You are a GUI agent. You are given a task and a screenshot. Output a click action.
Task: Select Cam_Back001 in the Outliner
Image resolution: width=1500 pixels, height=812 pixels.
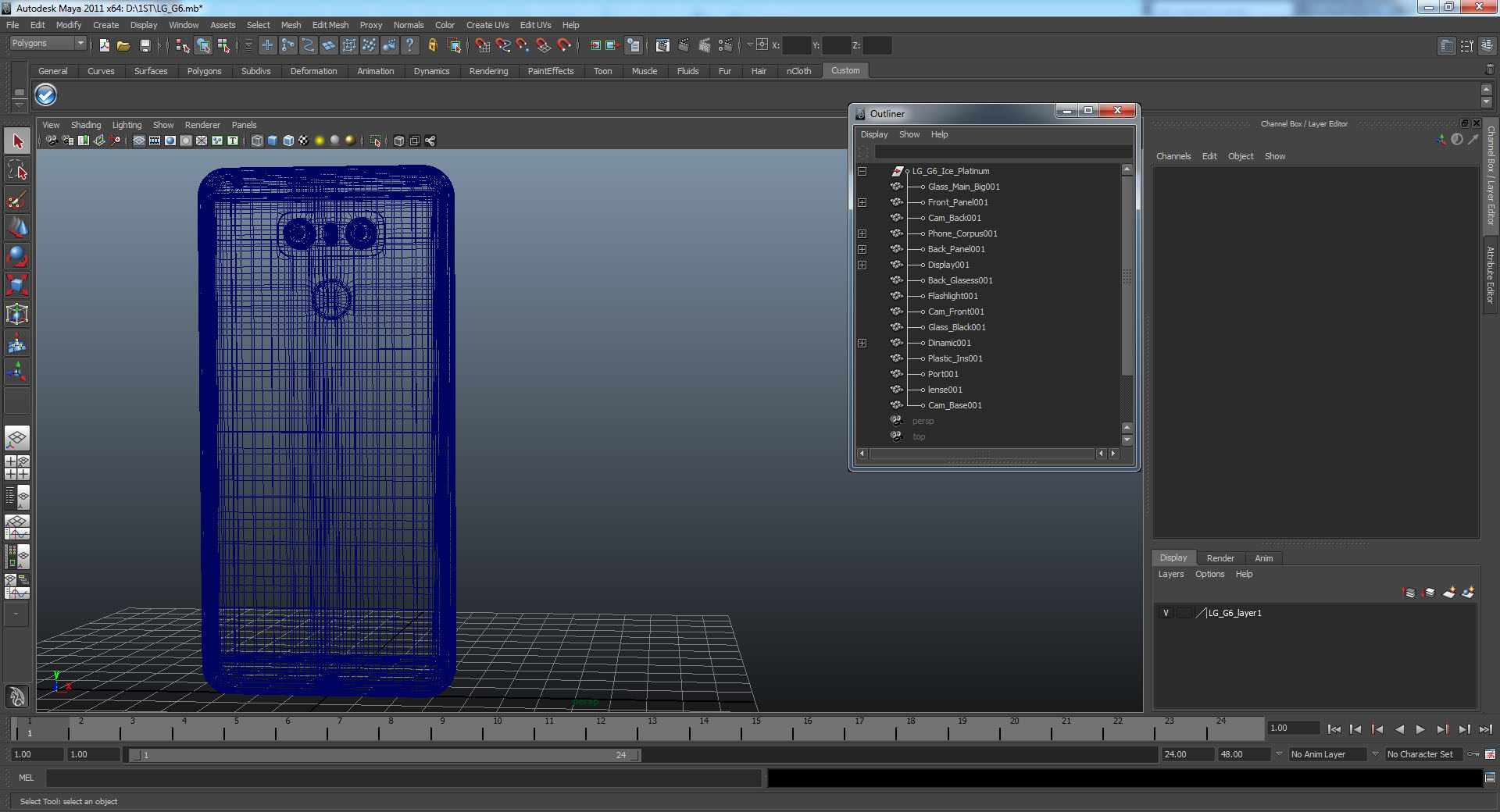(x=954, y=218)
